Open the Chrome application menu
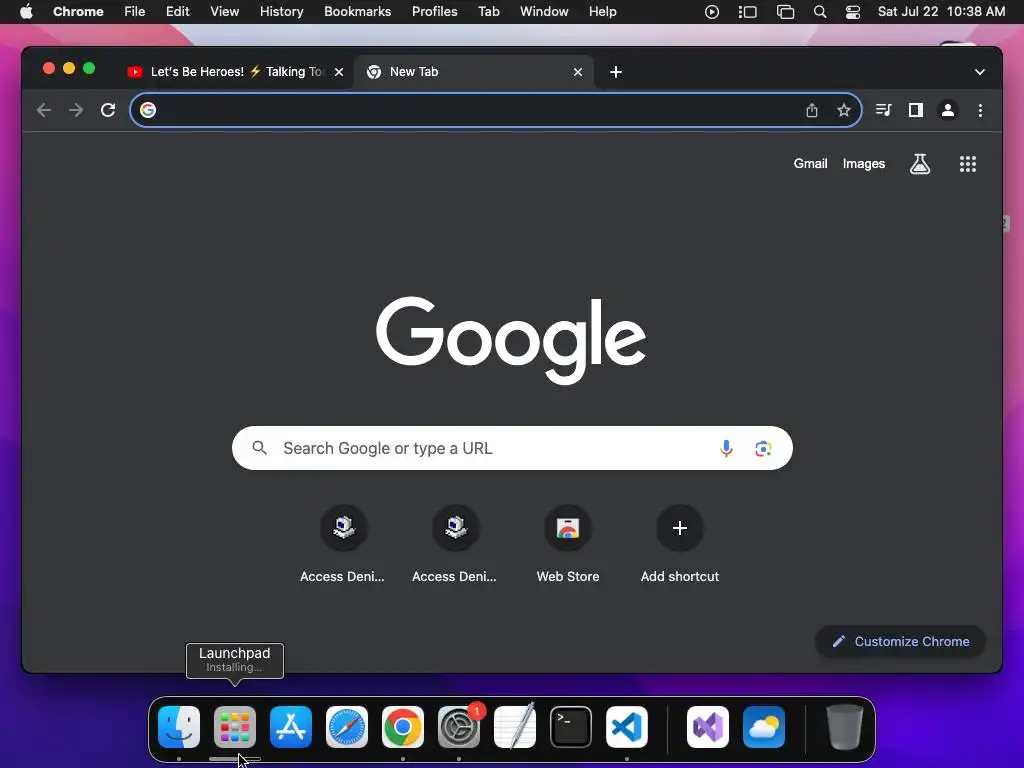Image resolution: width=1024 pixels, height=768 pixels. coord(78,12)
